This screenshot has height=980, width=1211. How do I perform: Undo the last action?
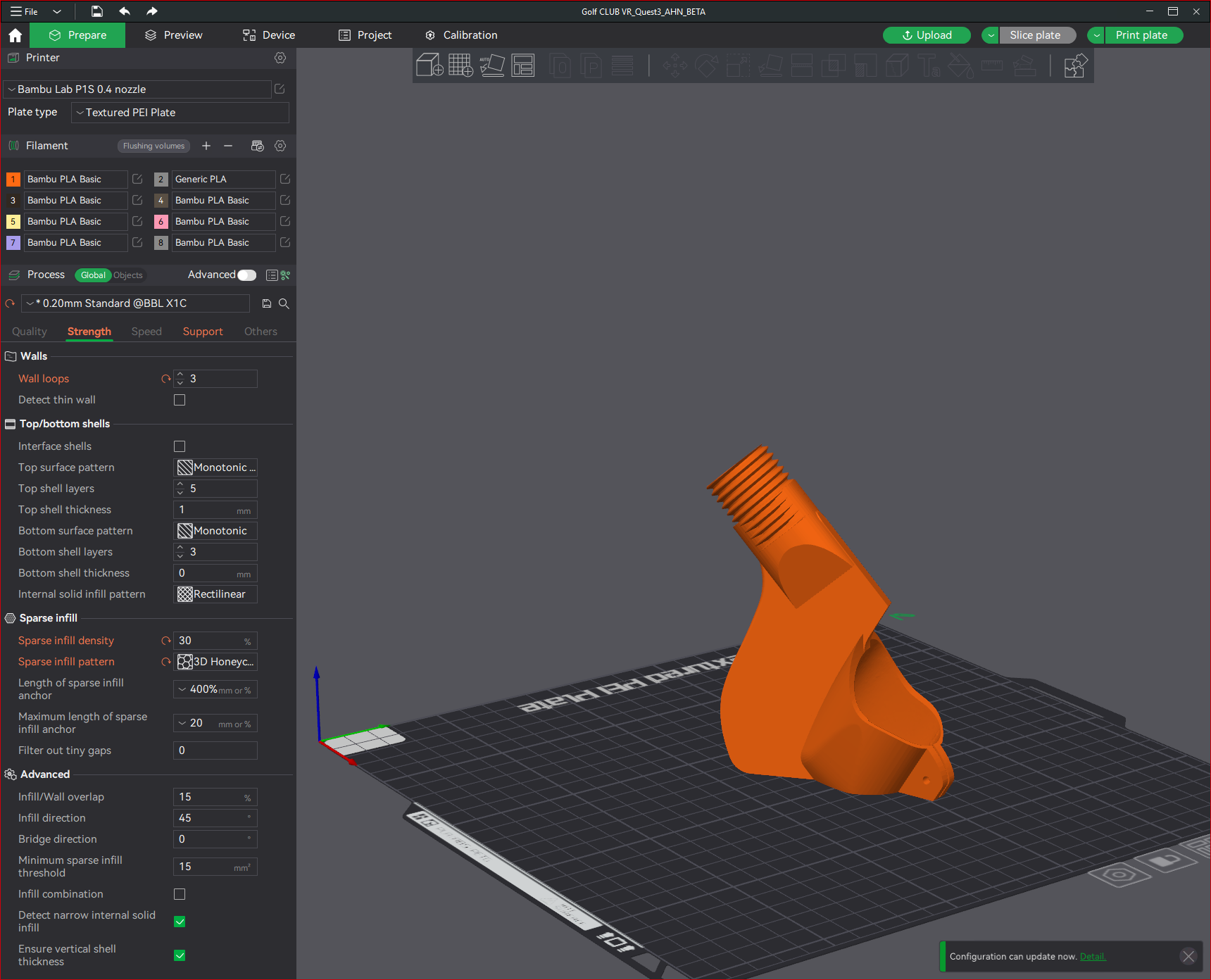coord(125,11)
